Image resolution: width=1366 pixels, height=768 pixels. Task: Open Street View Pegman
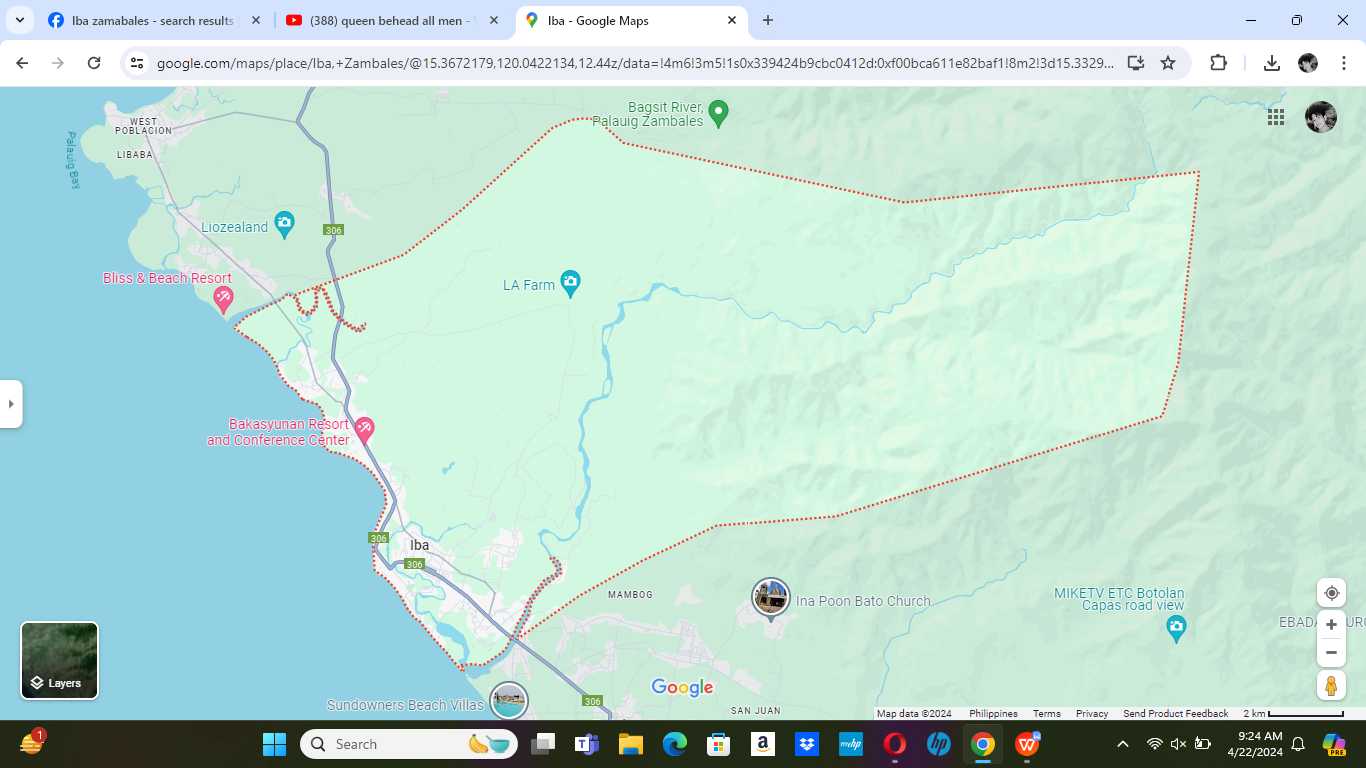tap(1331, 686)
